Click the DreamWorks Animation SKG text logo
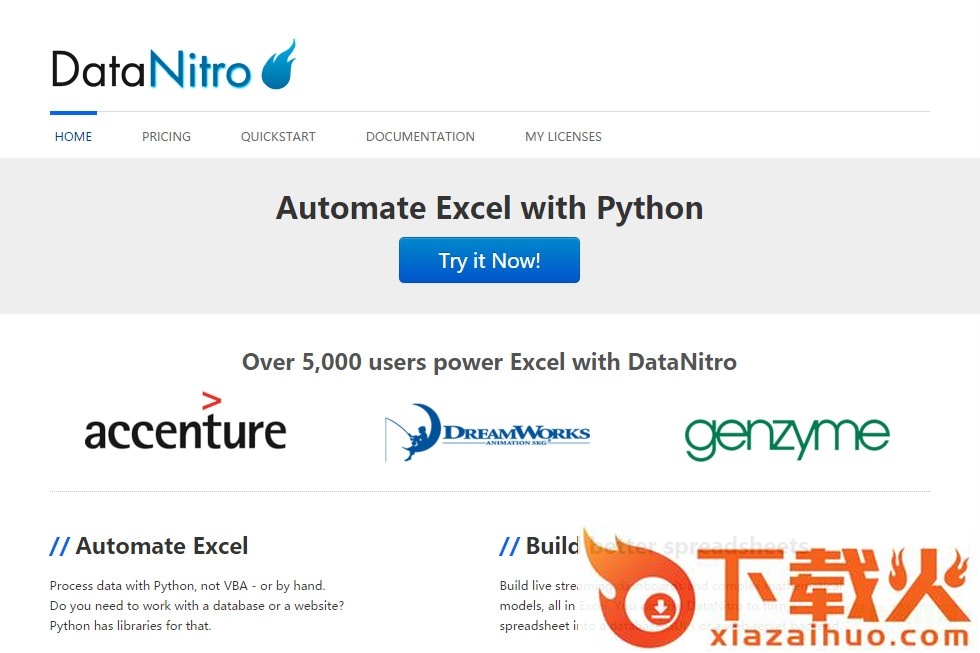Image resolution: width=980 pixels, height=653 pixels. 516,434
